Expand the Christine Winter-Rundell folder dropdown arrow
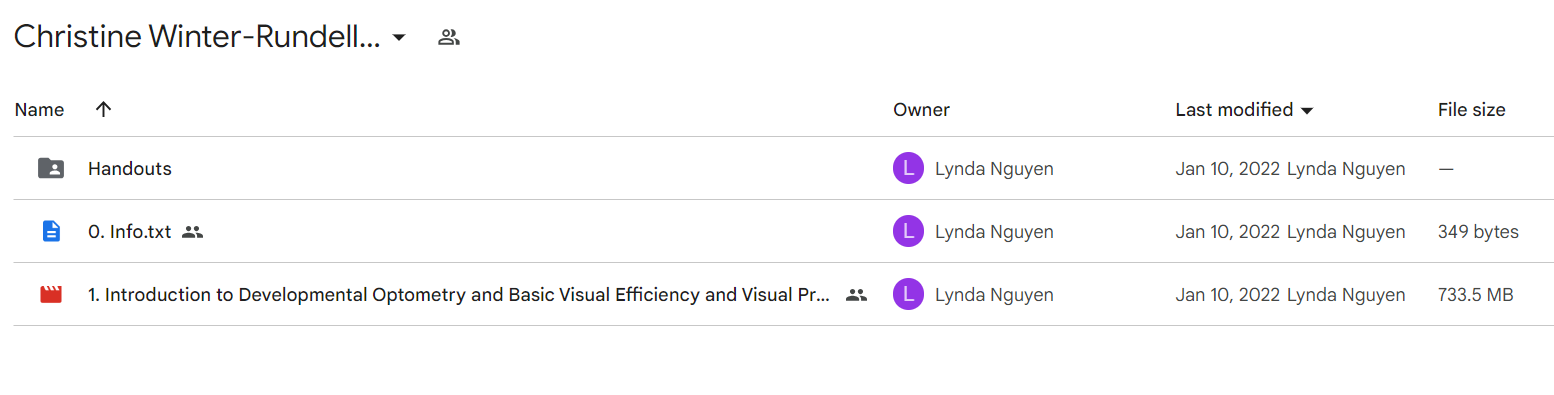 [399, 38]
